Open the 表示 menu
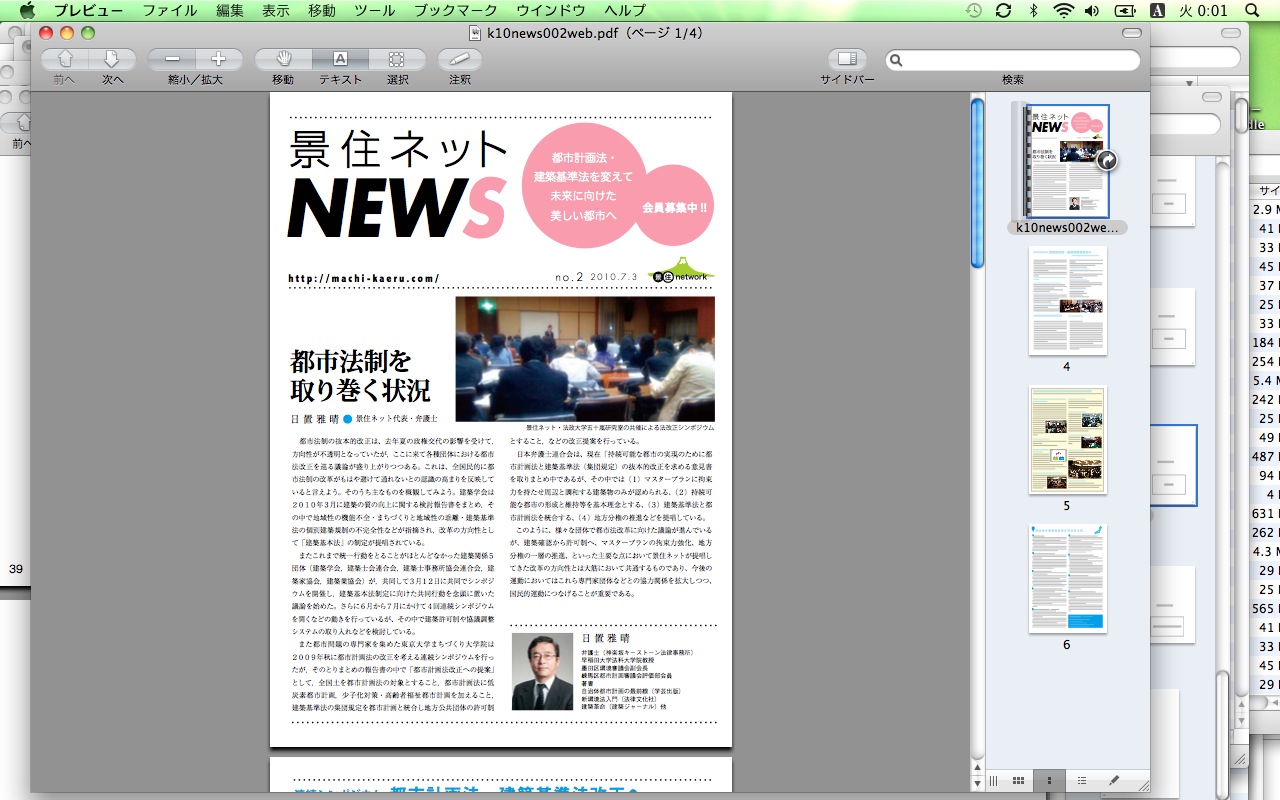This screenshot has width=1280, height=800. (275, 11)
